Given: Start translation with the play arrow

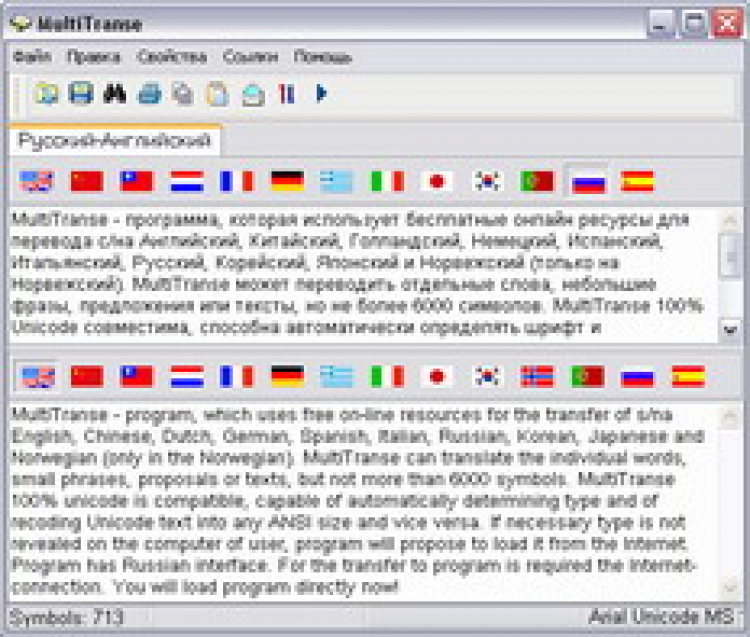Looking at the screenshot, I should click(x=321, y=93).
